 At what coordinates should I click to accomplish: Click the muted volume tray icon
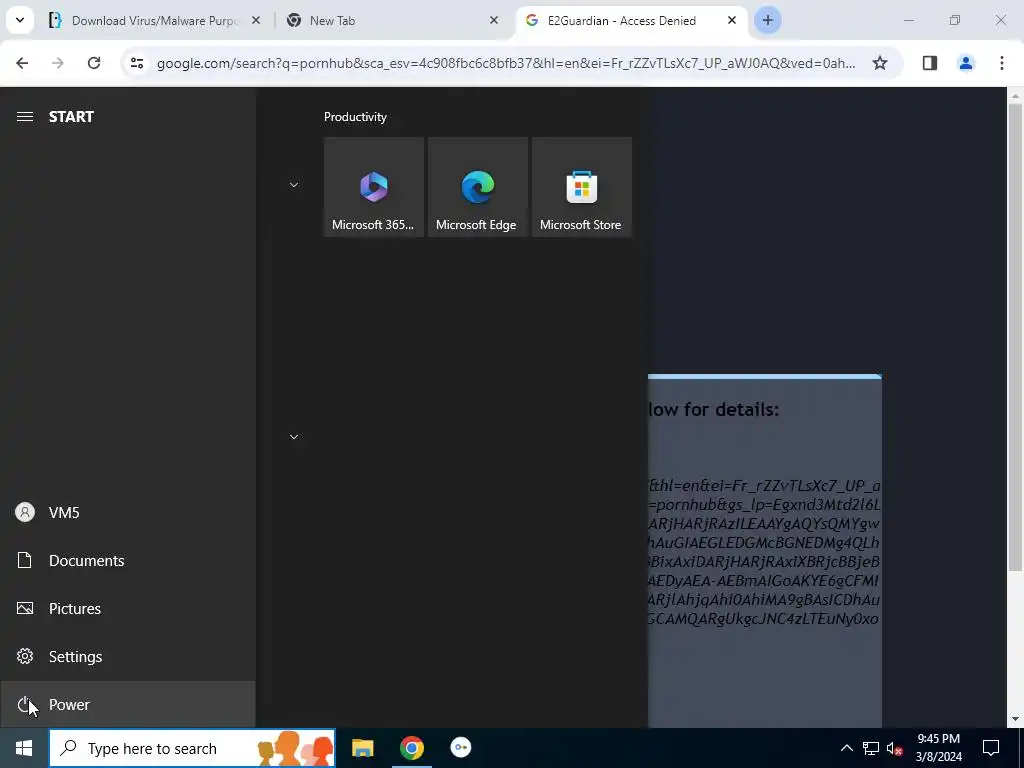[x=895, y=748]
